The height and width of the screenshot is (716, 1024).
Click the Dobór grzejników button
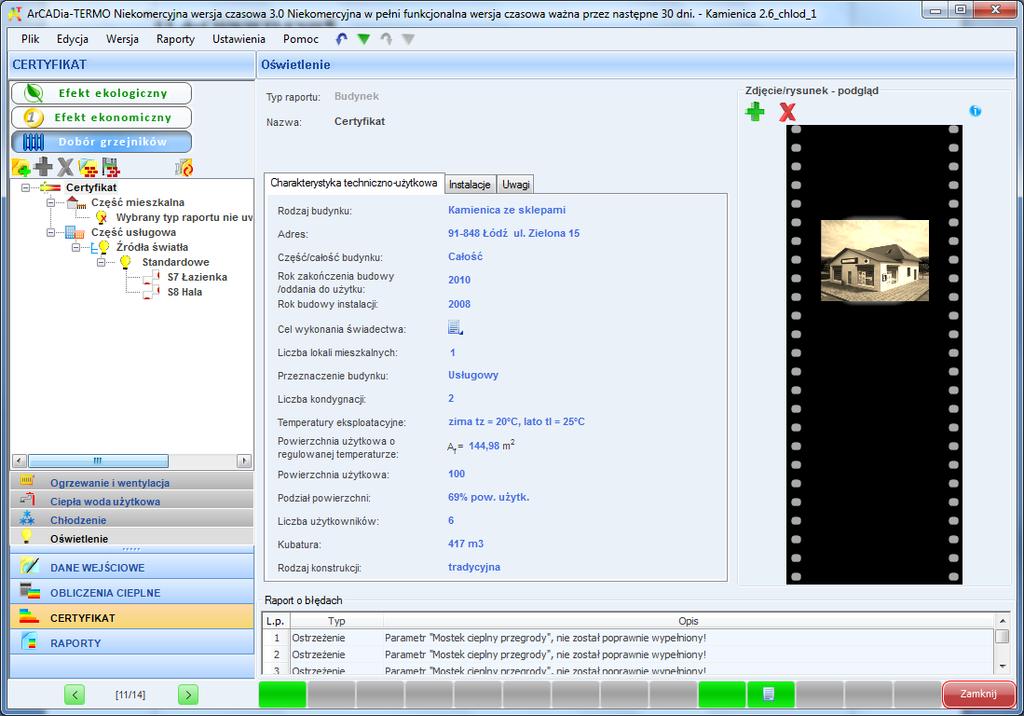(101, 142)
